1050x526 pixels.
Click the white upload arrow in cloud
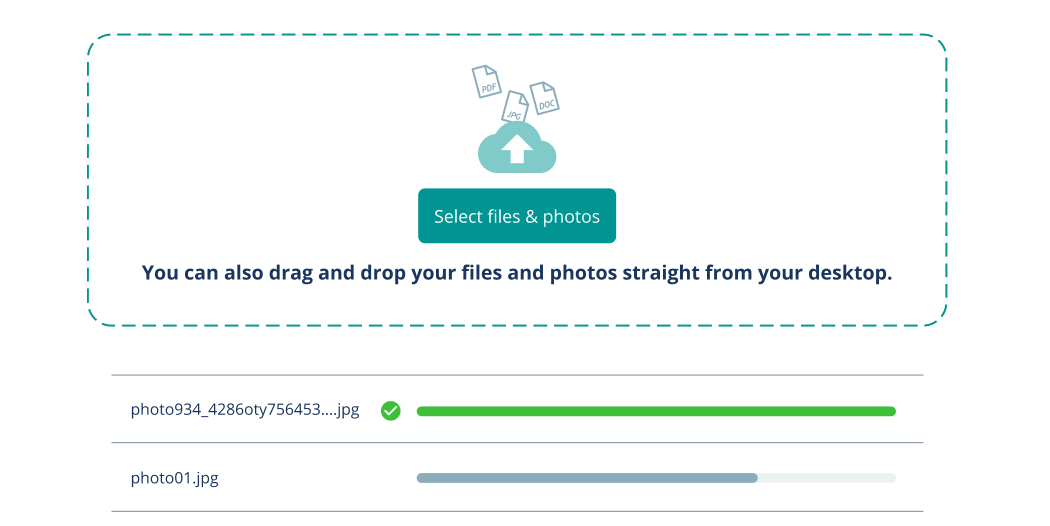516,149
